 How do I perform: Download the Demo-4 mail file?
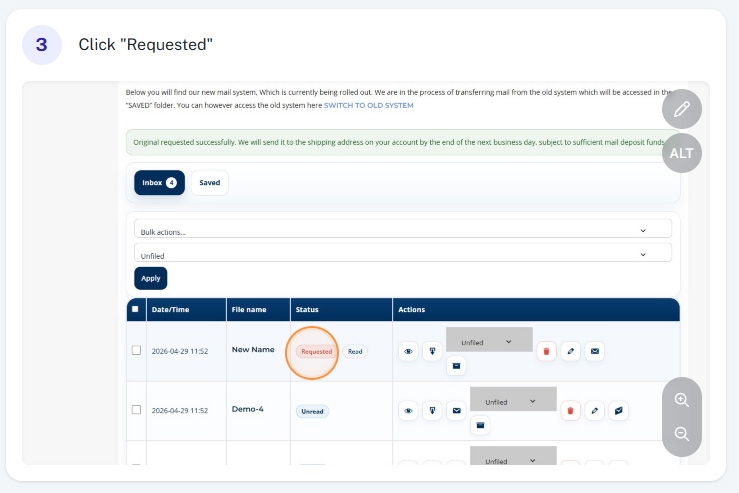click(x=432, y=411)
